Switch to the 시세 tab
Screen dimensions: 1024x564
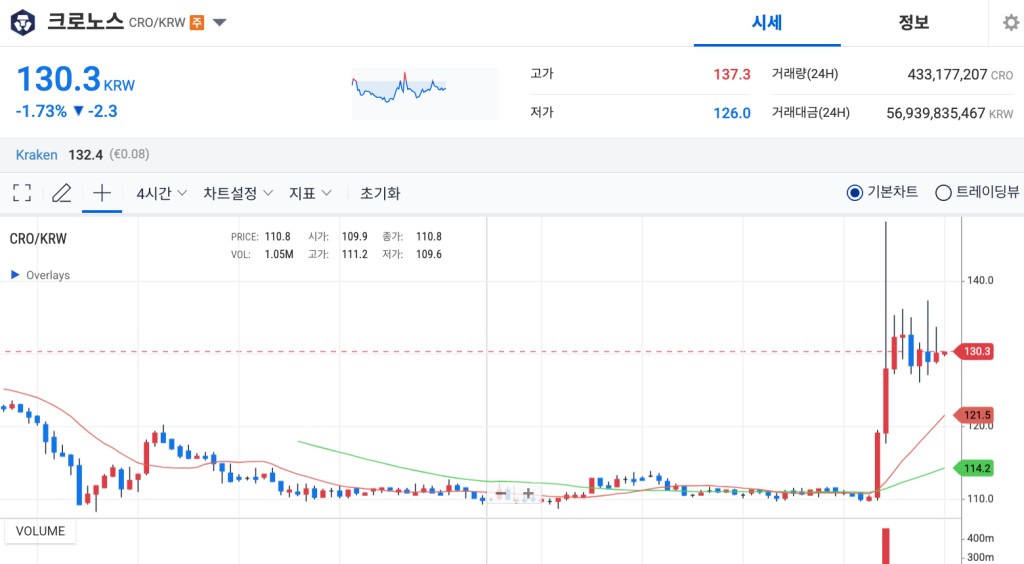767,23
